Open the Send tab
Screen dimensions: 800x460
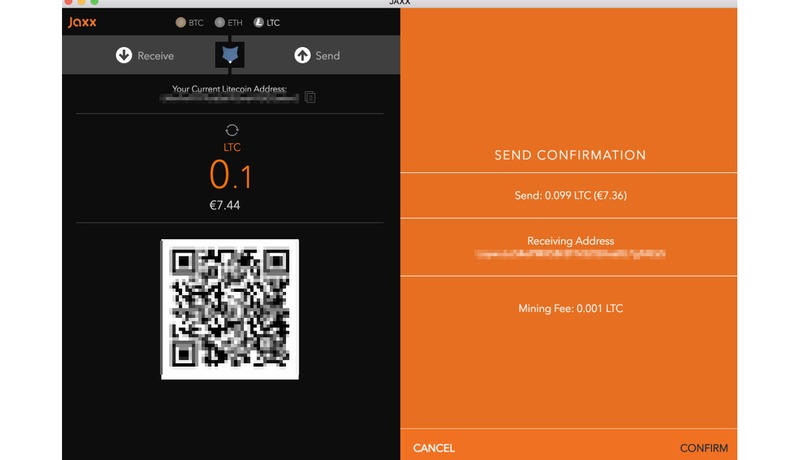tap(317, 56)
